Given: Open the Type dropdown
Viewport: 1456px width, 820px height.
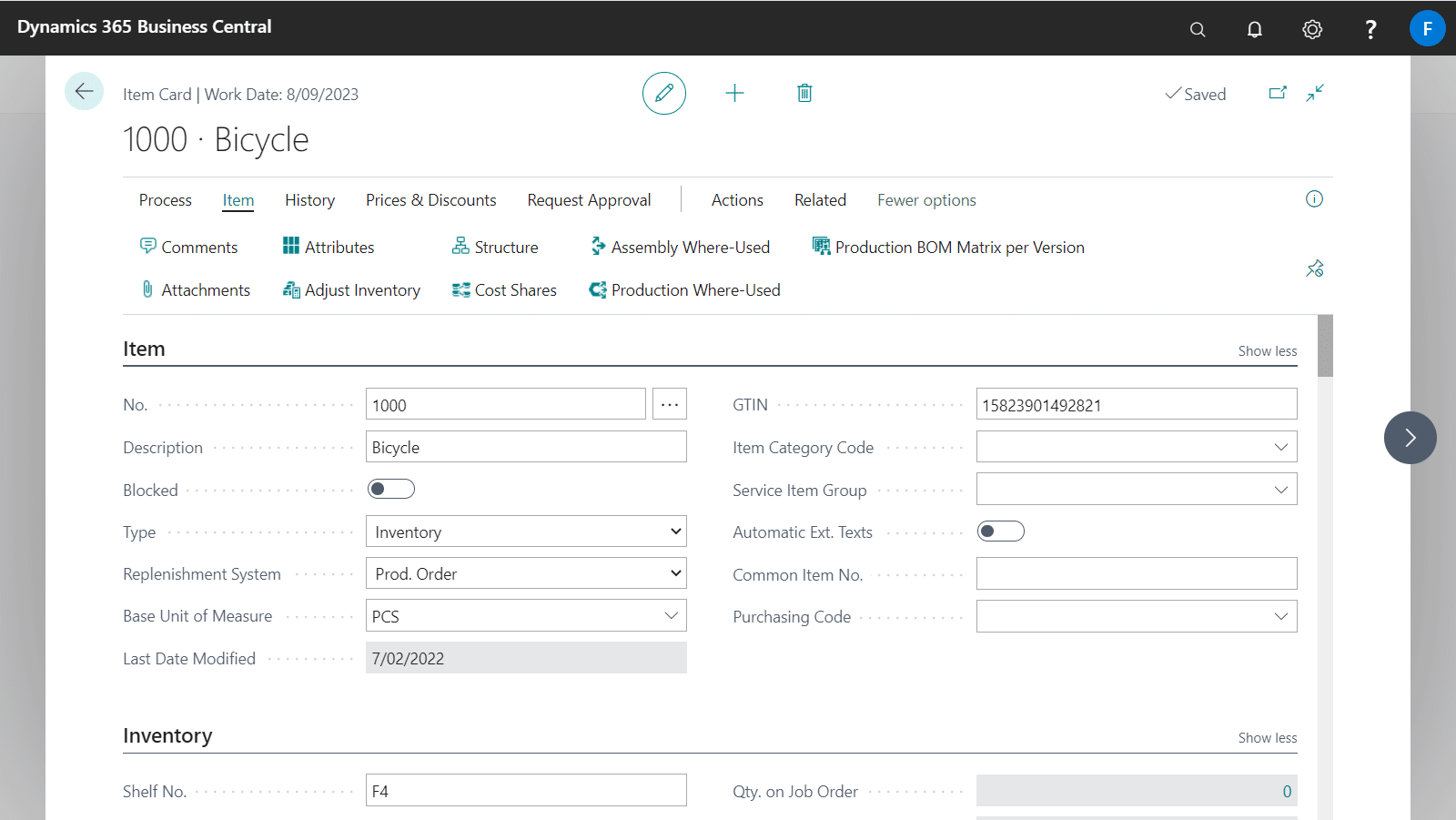Looking at the screenshot, I should coord(526,531).
